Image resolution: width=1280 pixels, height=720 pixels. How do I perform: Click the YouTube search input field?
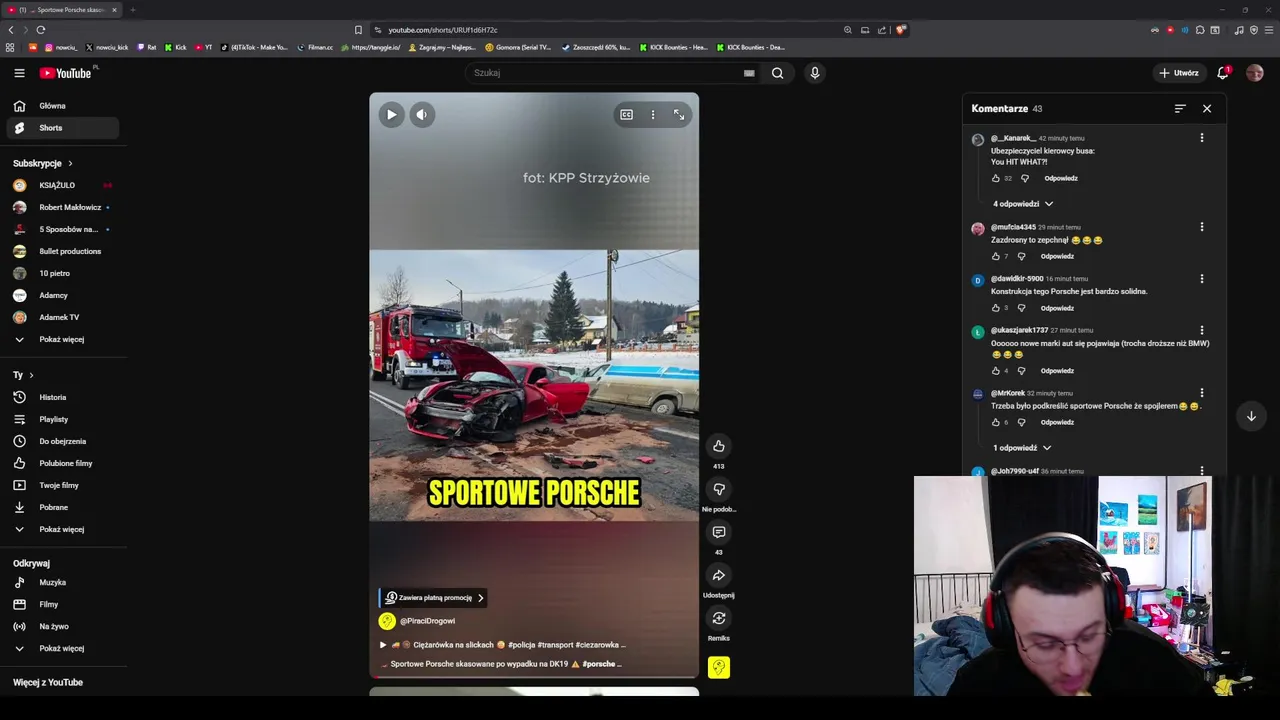point(605,73)
